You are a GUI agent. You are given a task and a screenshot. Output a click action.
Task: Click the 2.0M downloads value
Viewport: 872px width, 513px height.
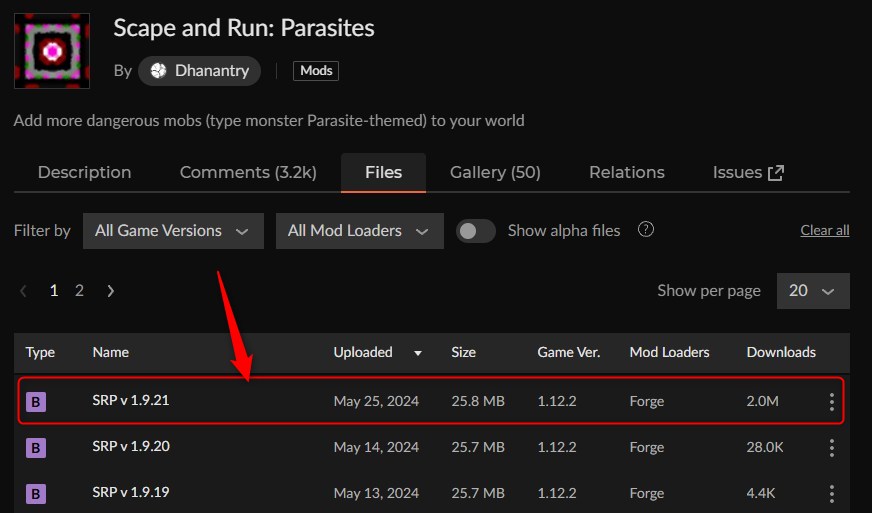click(x=762, y=401)
